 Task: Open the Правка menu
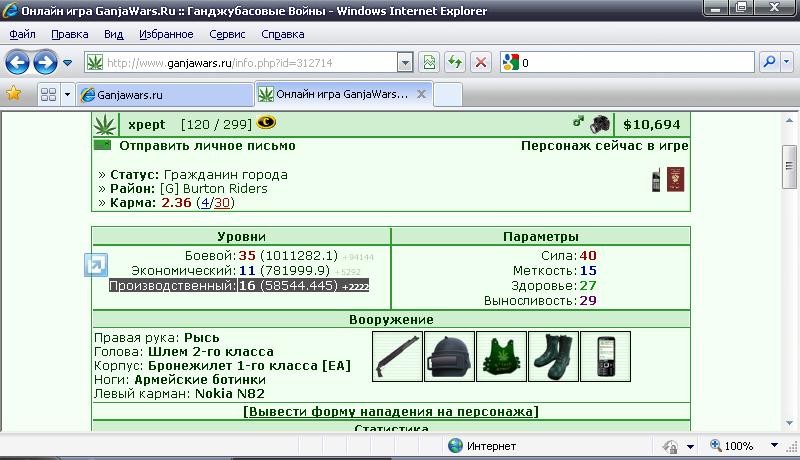pyautogui.click(x=70, y=34)
